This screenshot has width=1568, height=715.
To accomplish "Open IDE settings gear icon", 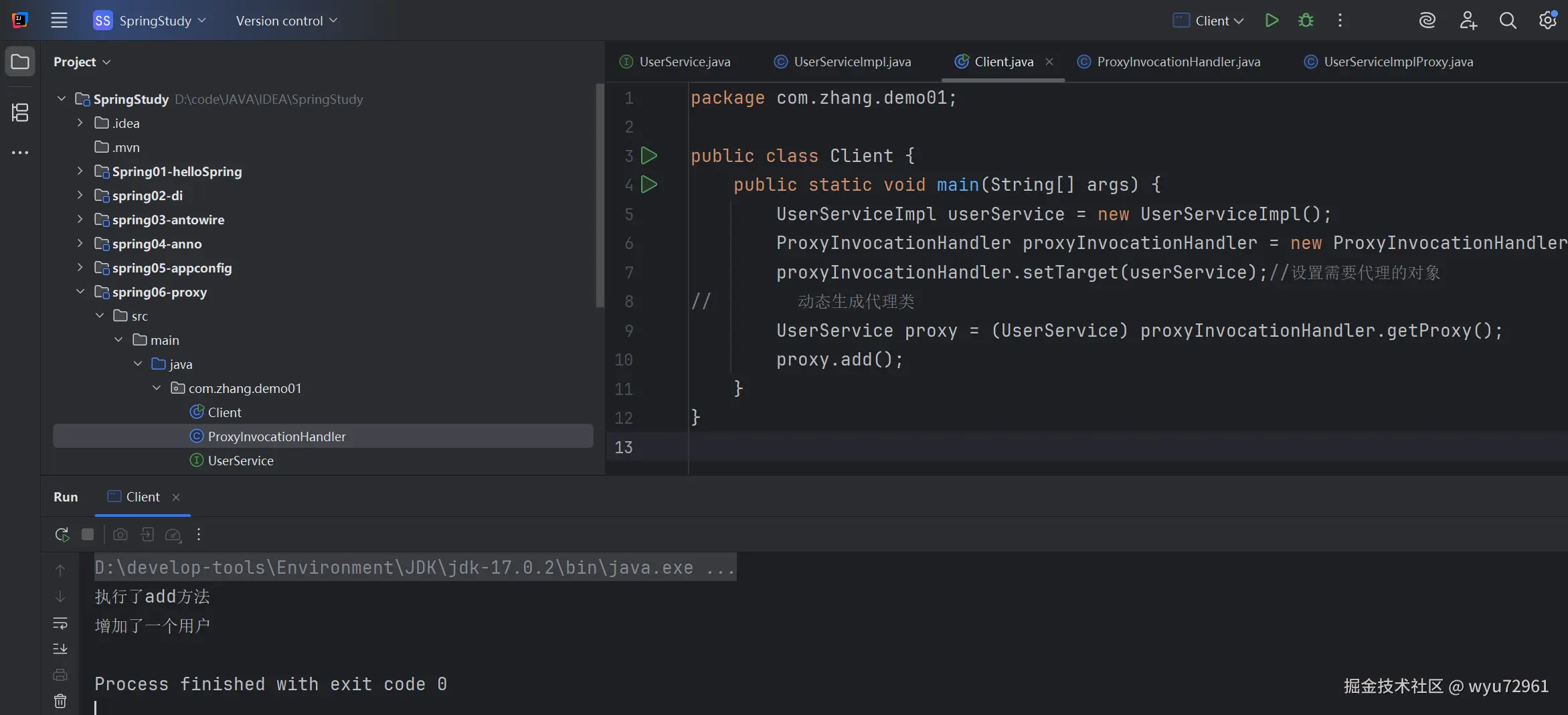I will [x=1547, y=21].
